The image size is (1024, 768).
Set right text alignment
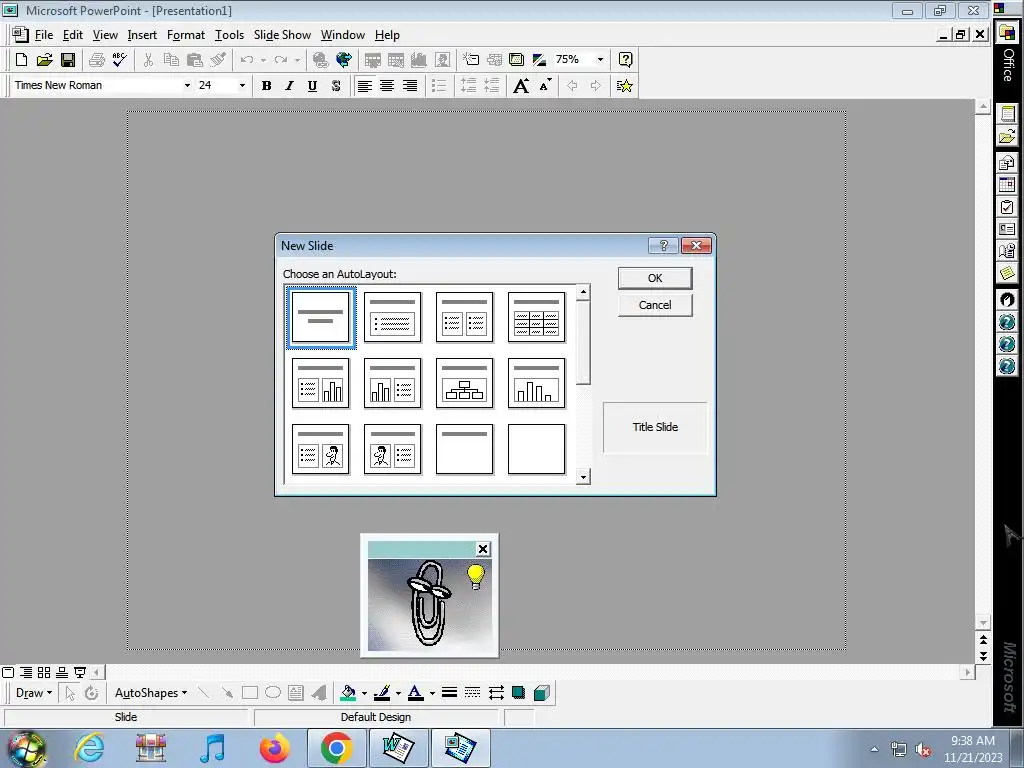[x=410, y=86]
